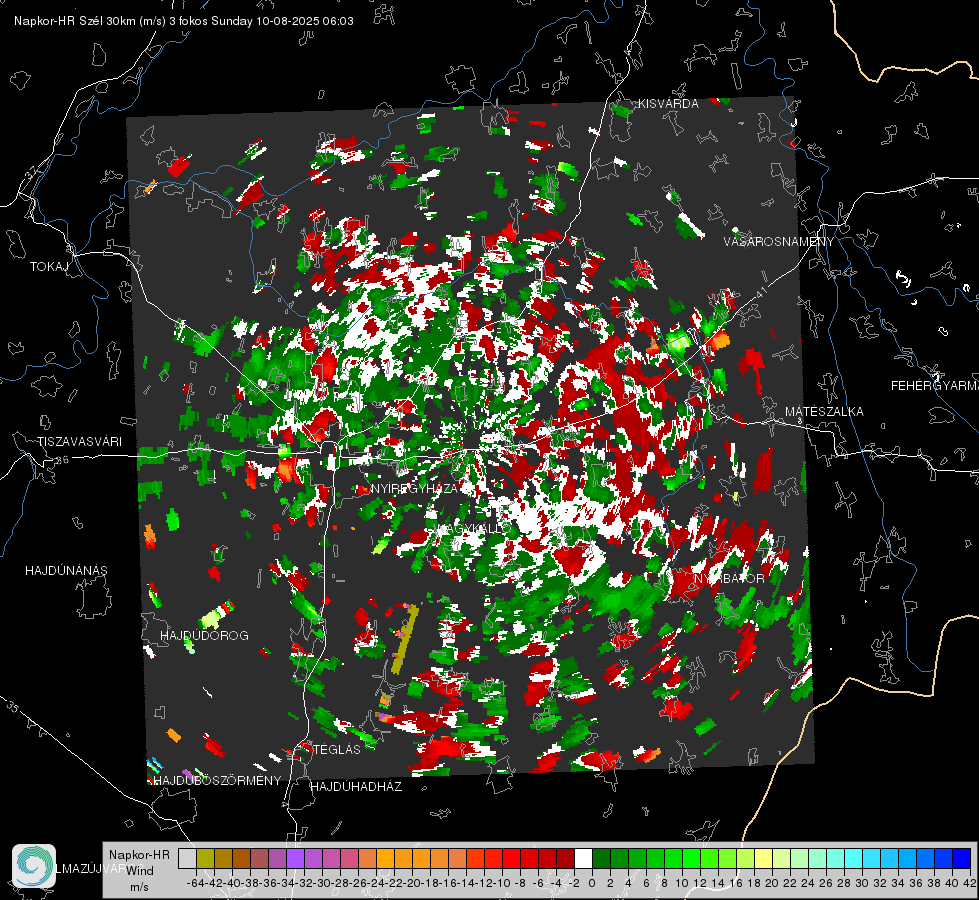Click the road number 36 near Tiszavasvári
Screen dimensions: 979x900
tap(62, 460)
